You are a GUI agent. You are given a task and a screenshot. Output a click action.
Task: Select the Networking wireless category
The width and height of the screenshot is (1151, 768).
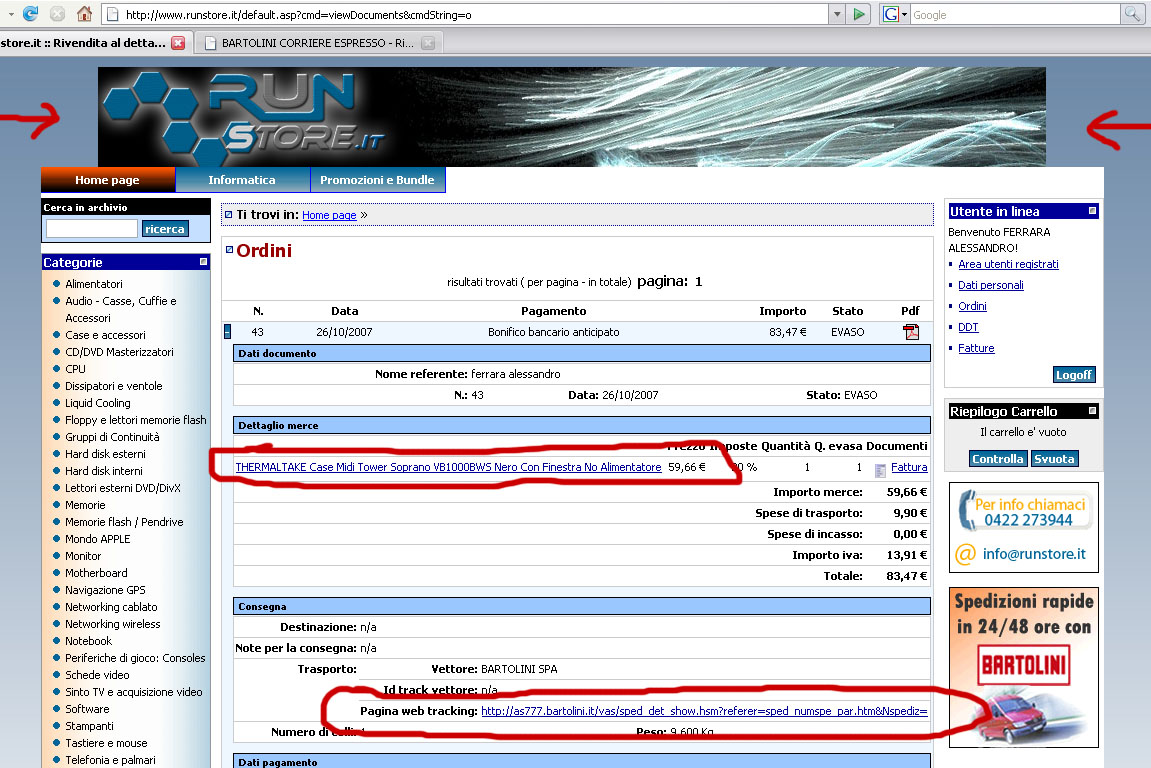click(x=112, y=624)
